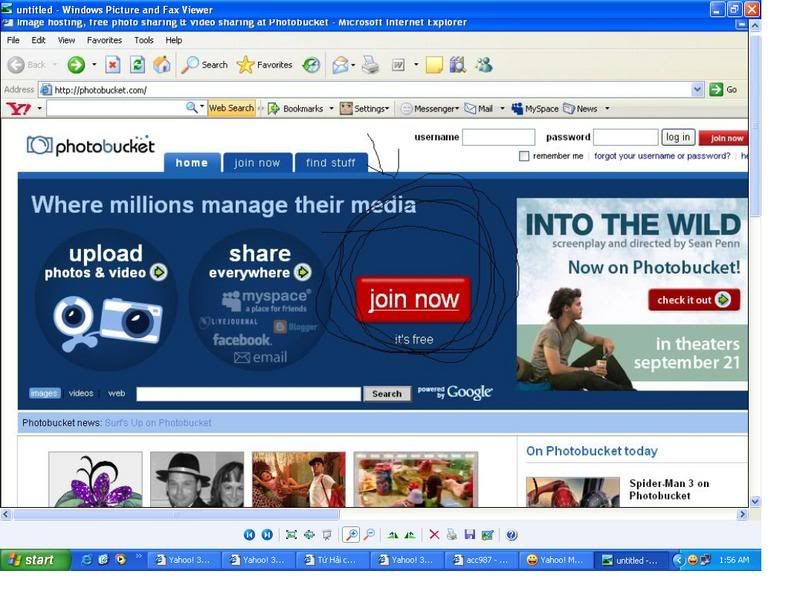
Task: Click the Messenger people icon in browser toolbar
Action: [484, 65]
